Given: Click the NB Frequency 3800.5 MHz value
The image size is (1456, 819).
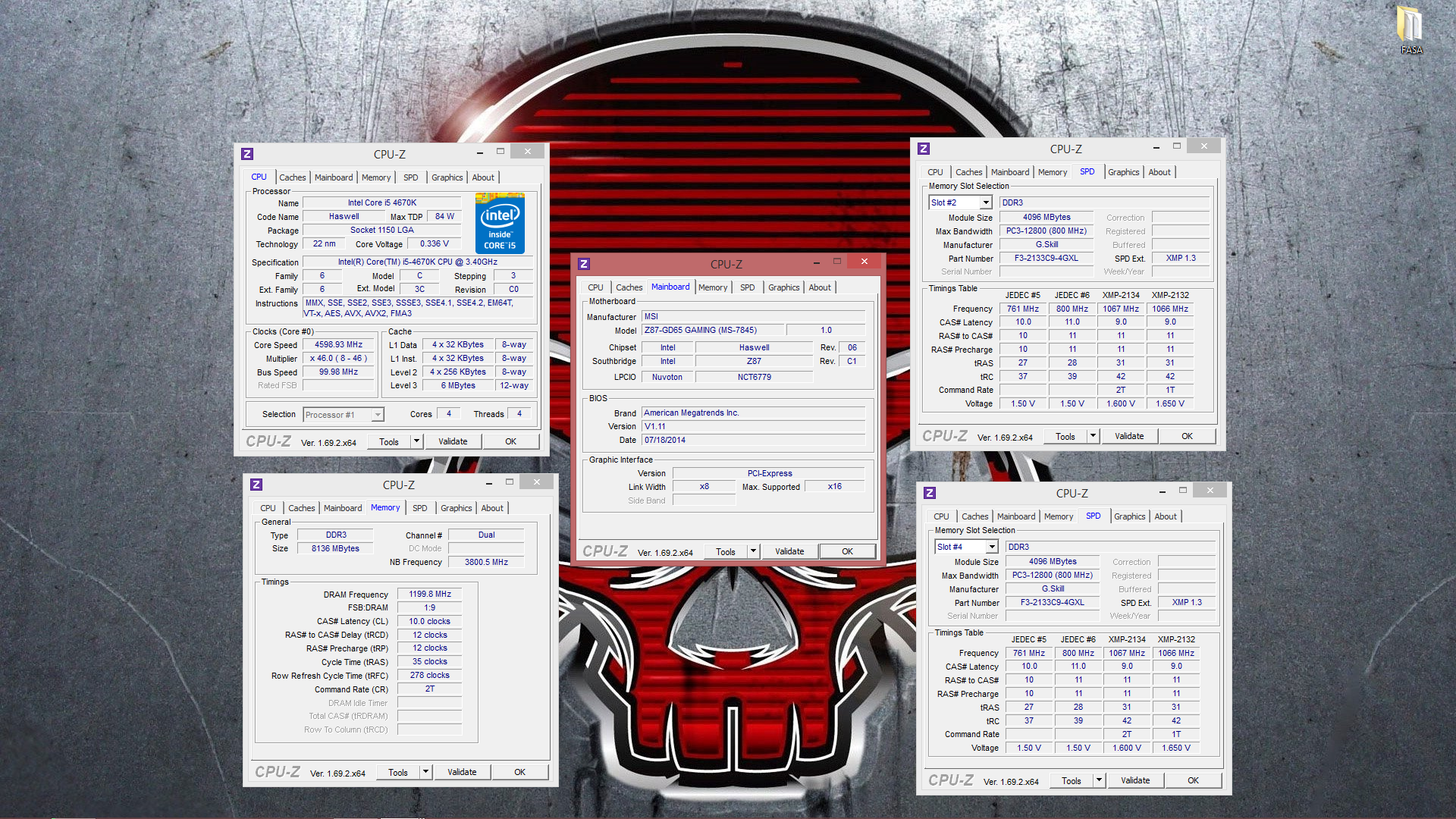Looking at the screenshot, I should pos(486,562).
